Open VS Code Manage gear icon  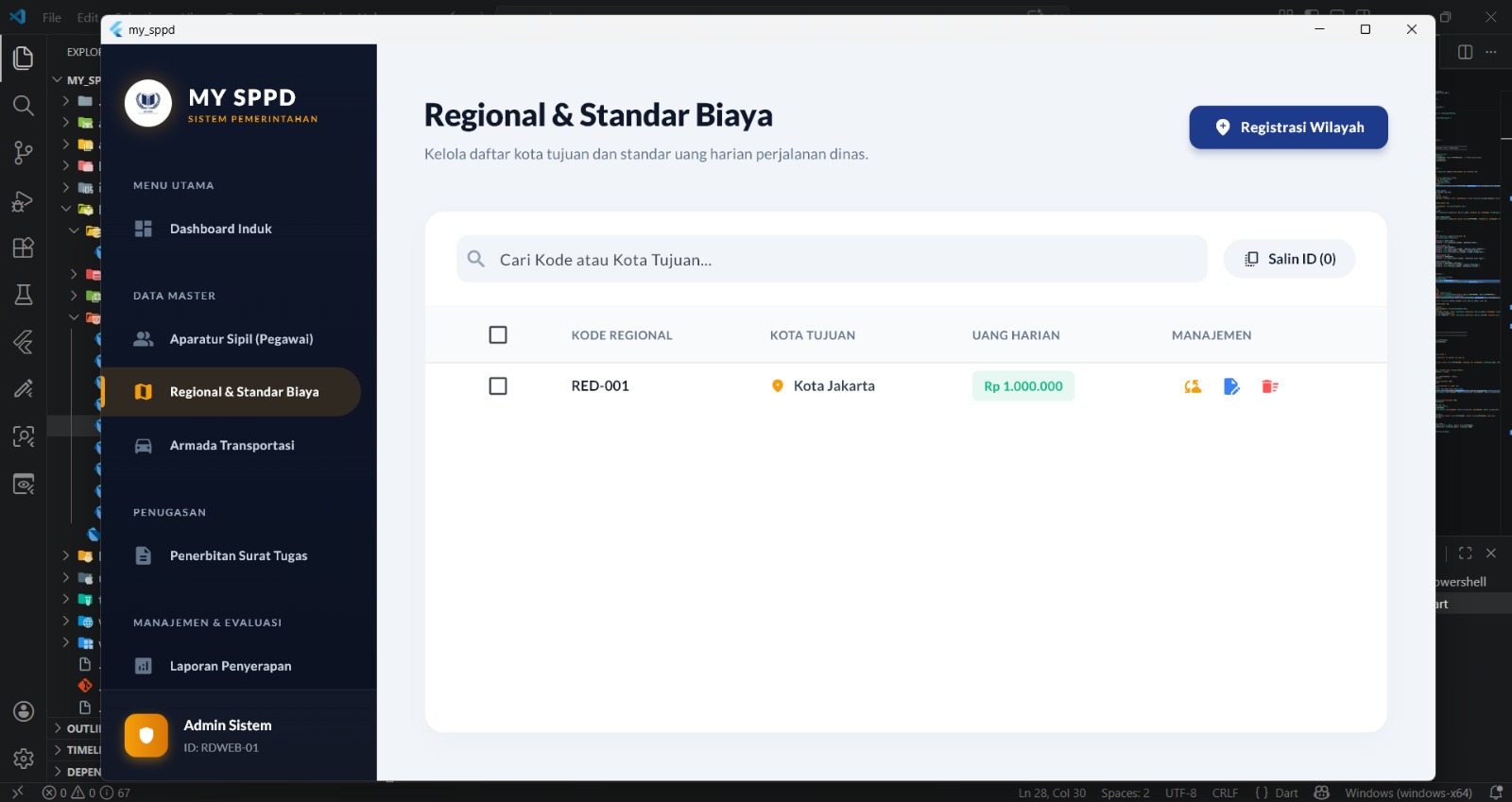pos(24,759)
